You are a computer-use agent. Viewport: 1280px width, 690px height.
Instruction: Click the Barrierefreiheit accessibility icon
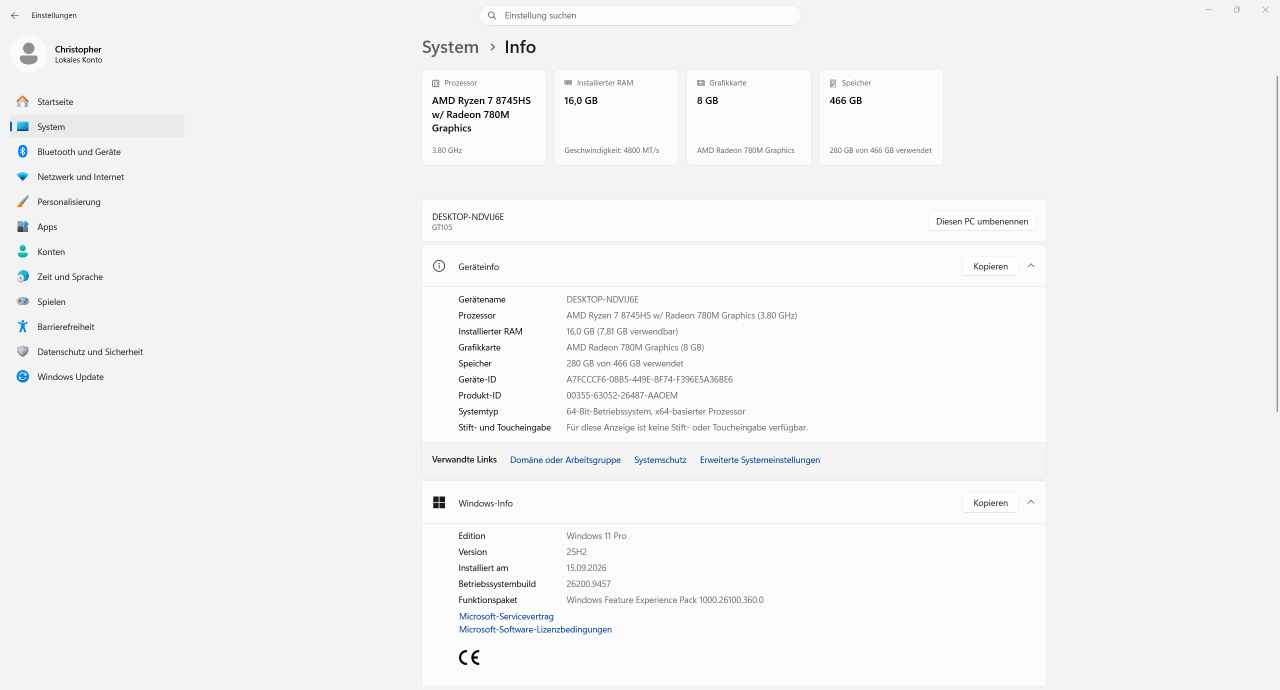point(23,327)
